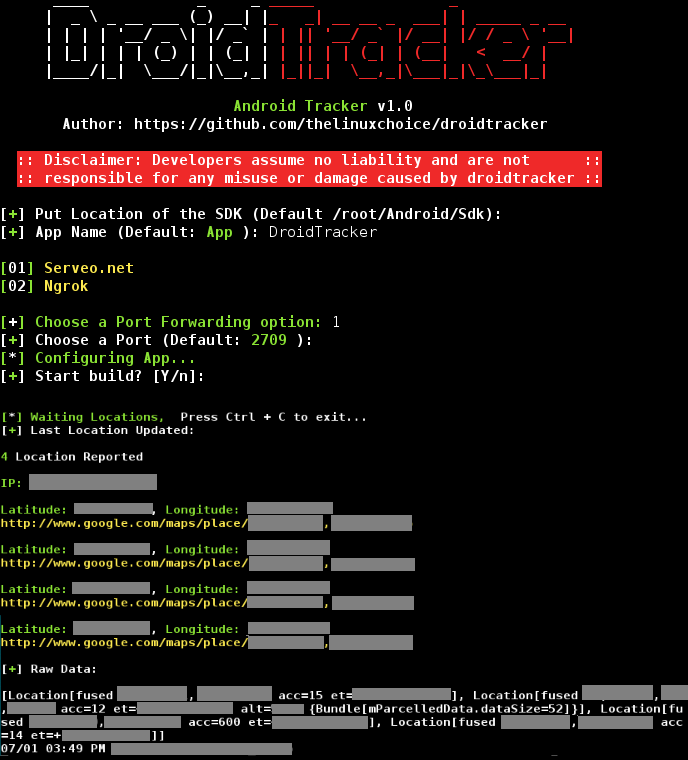Click the Port Forwarding option value 1
The width and height of the screenshot is (688, 760).
(336, 322)
